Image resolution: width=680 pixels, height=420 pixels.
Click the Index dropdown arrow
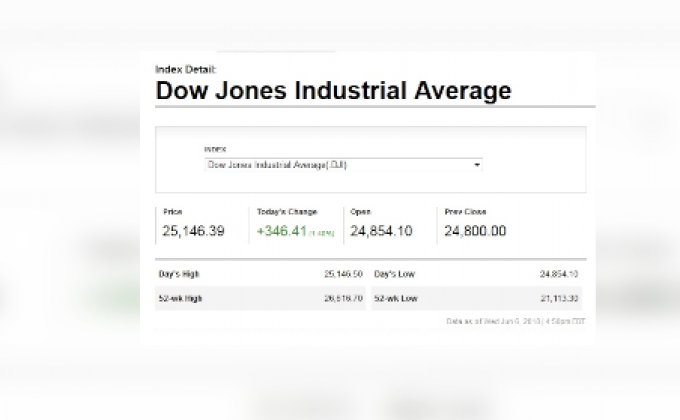pos(477,164)
